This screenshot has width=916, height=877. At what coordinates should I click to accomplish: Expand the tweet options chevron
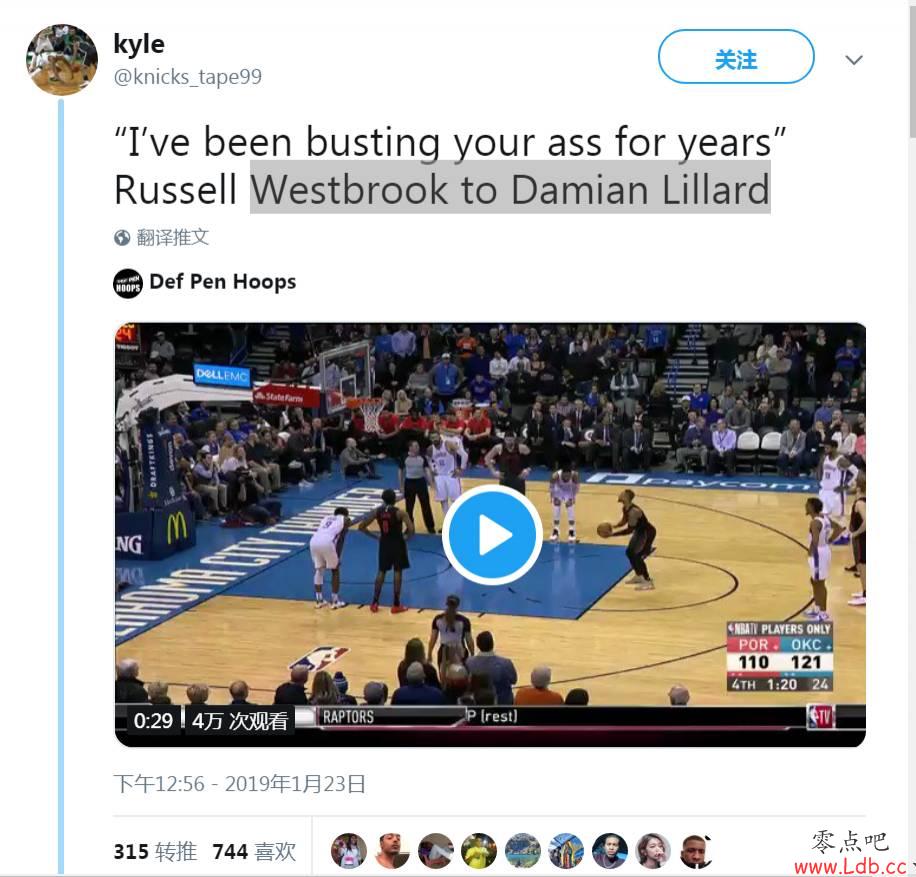point(854,60)
